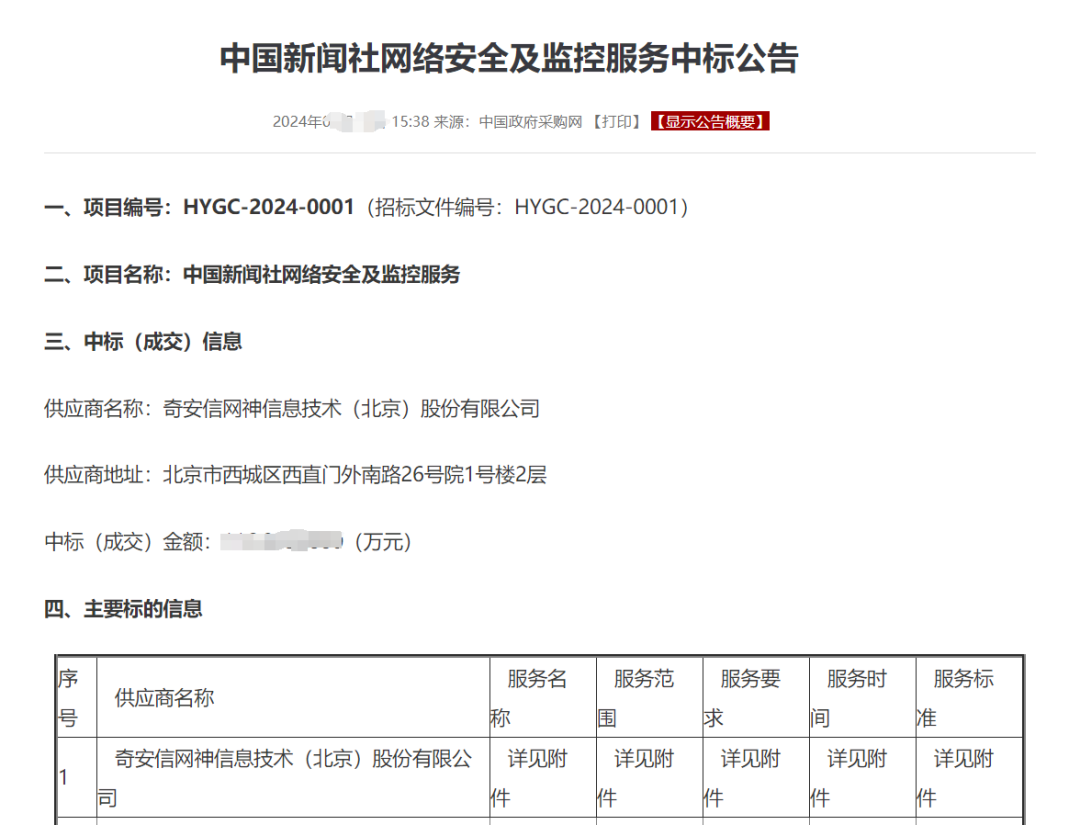Click the heading 三、中标（成交）信息
This screenshot has width=1080, height=825.
pyautogui.click(x=143, y=342)
